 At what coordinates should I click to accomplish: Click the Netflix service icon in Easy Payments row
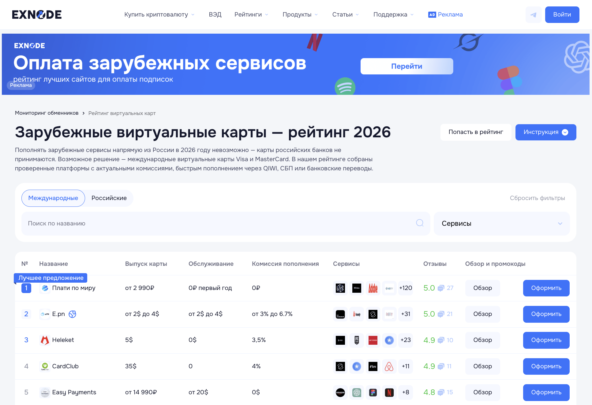(389, 392)
